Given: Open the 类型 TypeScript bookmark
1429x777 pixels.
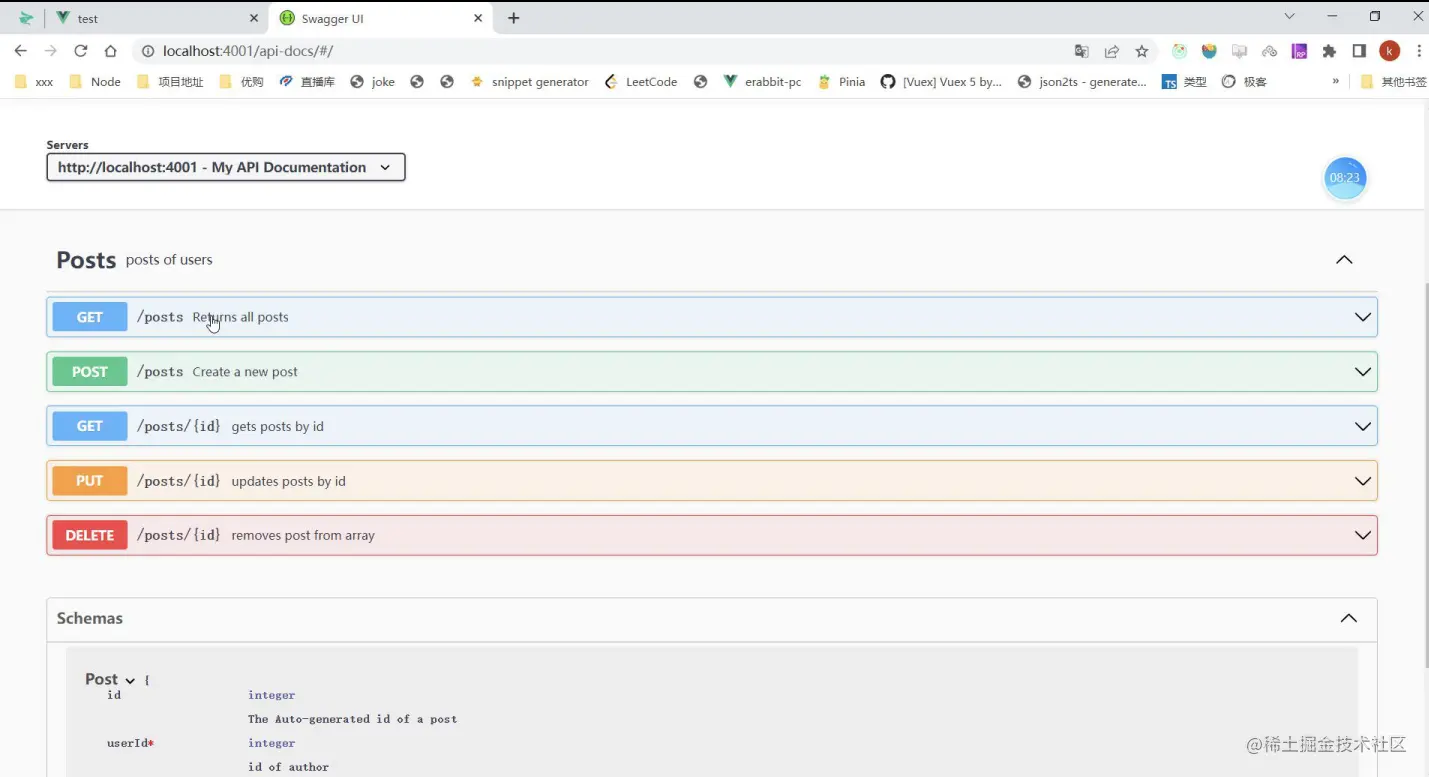Looking at the screenshot, I should [1185, 82].
